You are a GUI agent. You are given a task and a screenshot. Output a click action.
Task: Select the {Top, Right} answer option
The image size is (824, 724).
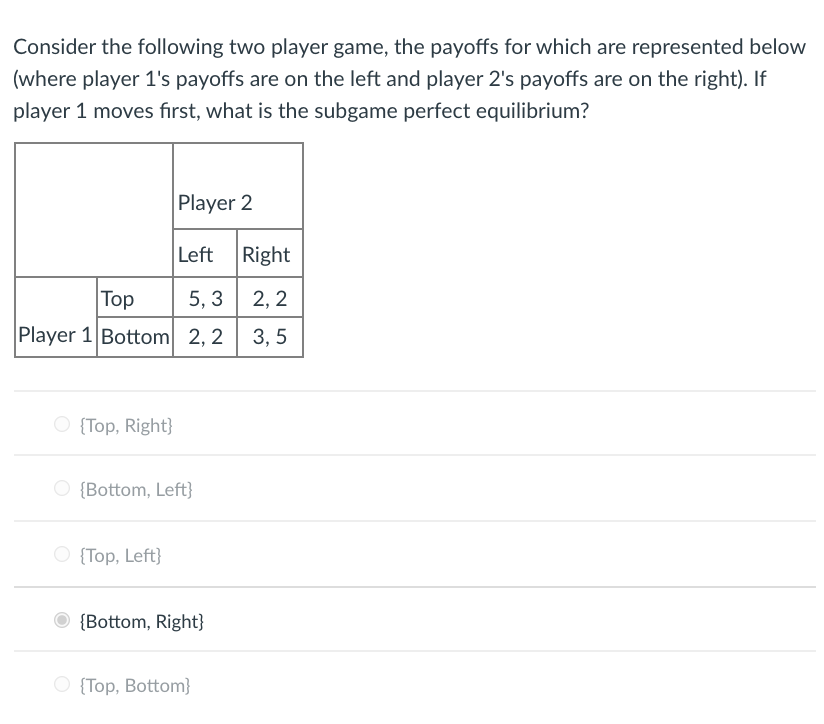(61, 424)
